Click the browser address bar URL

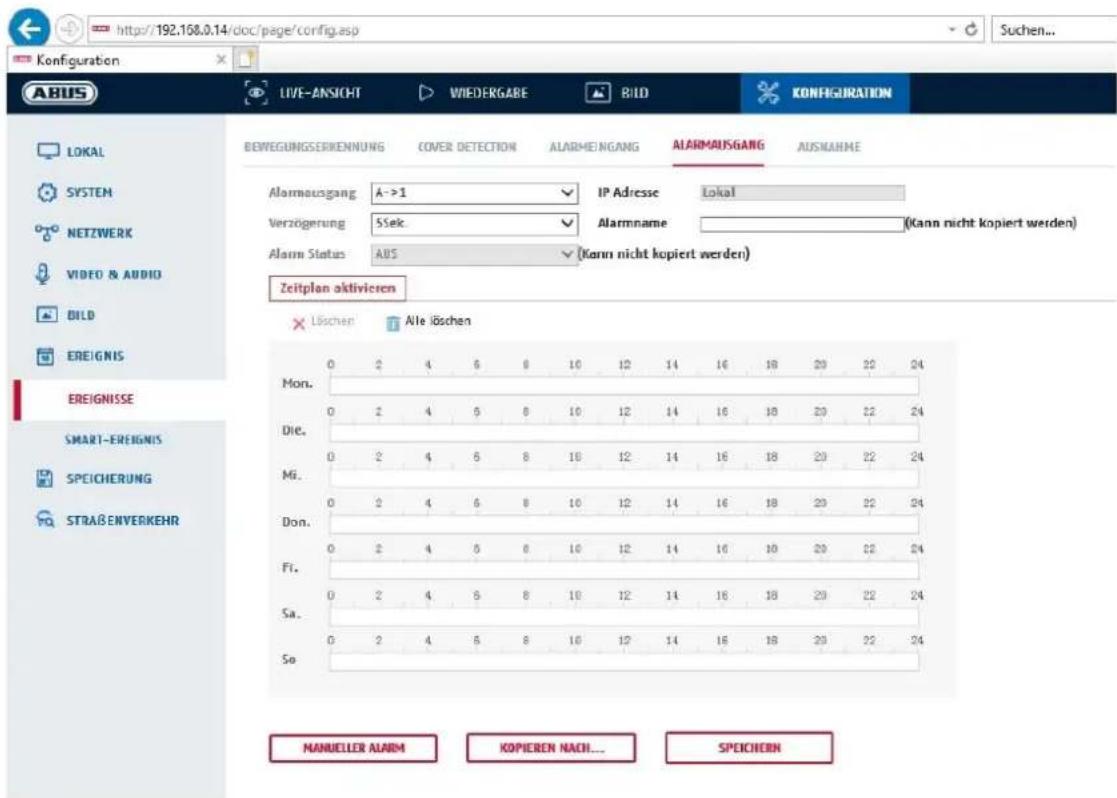(238, 30)
